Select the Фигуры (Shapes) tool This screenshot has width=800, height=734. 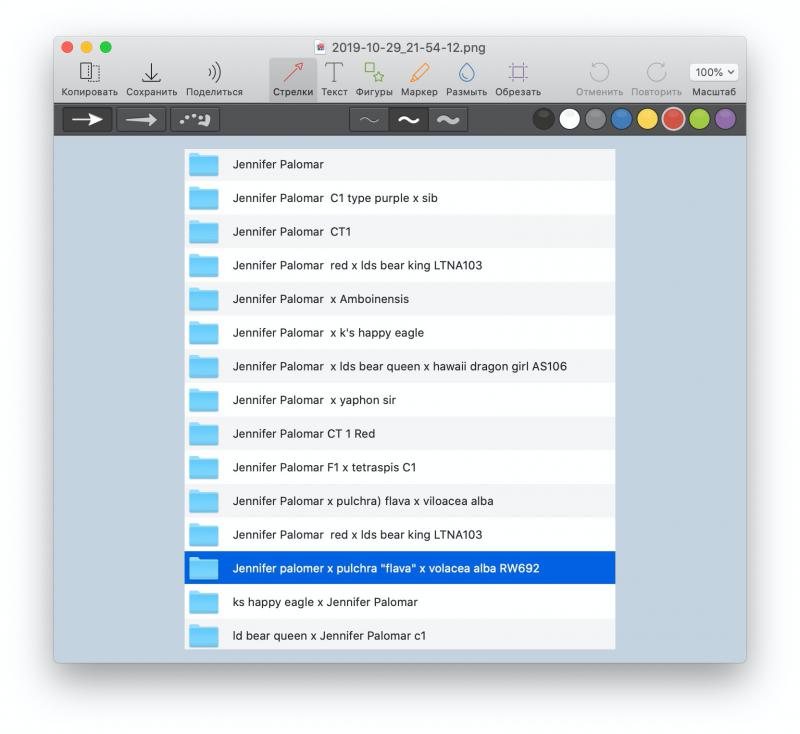click(374, 73)
